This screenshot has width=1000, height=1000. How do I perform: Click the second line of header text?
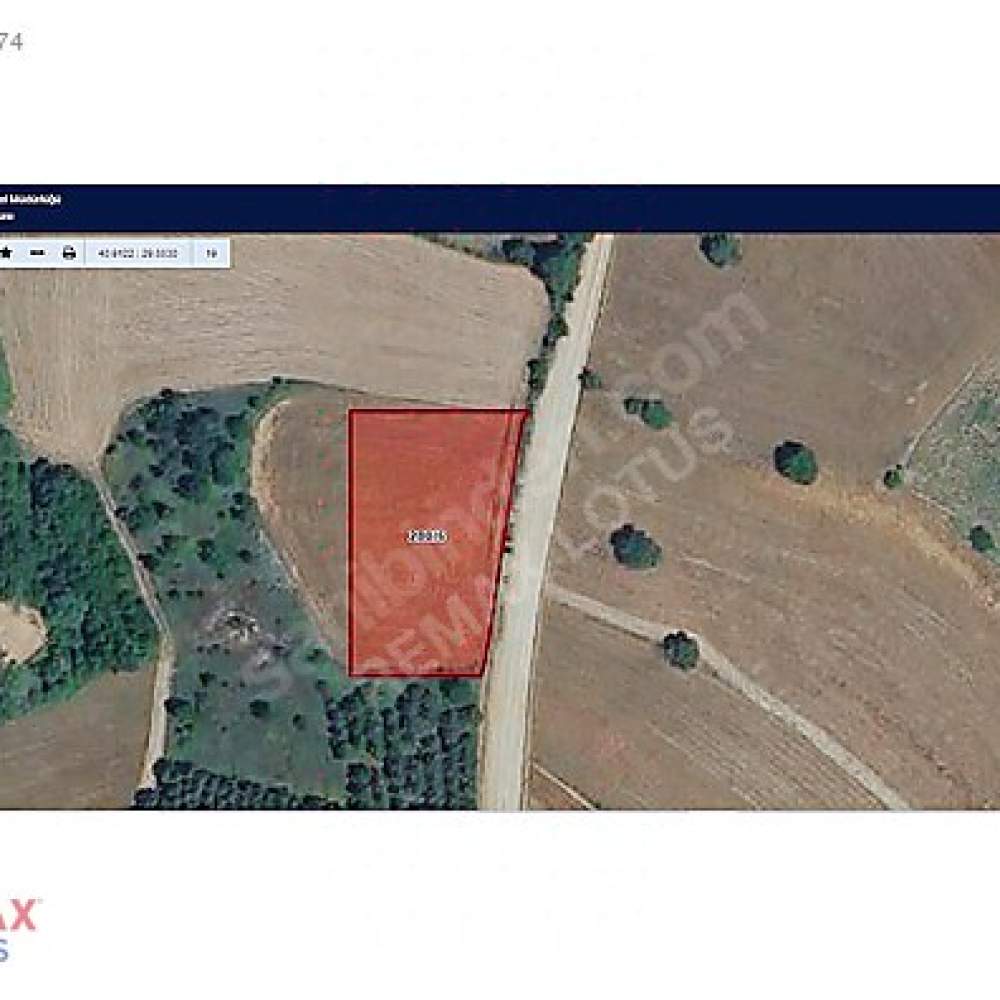pos(6,216)
